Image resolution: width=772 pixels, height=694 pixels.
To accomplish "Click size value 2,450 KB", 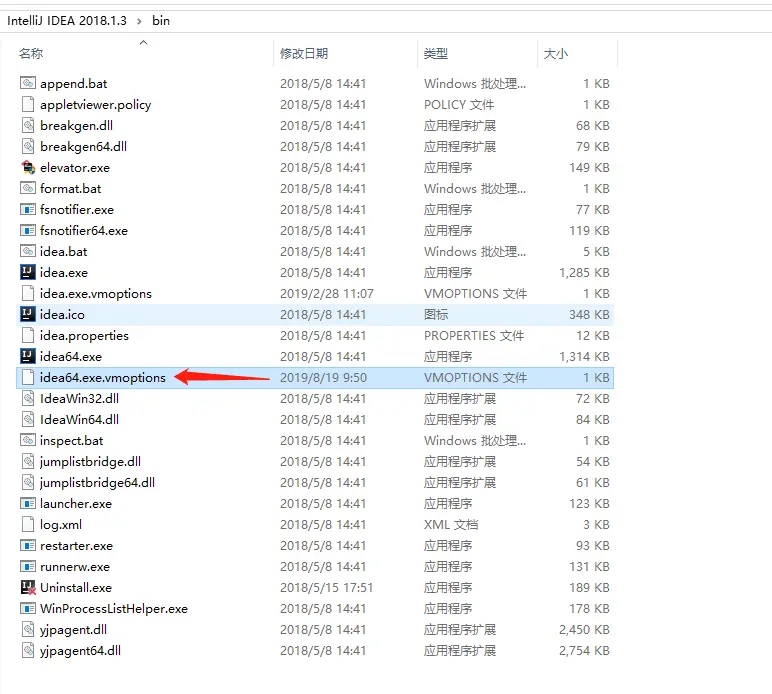I will point(584,630).
